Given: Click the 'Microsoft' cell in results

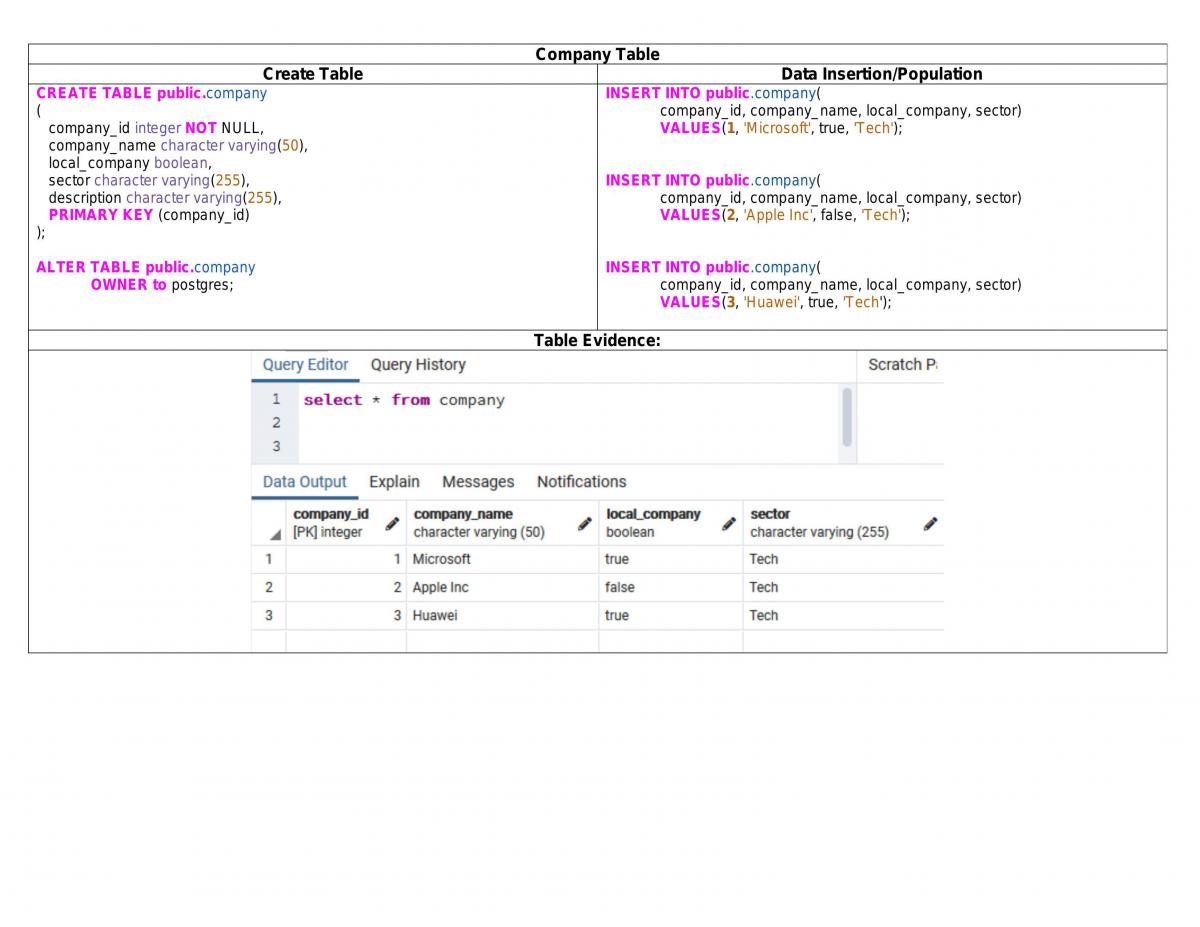Looking at the screenshot, I should [x=502, y=559].
